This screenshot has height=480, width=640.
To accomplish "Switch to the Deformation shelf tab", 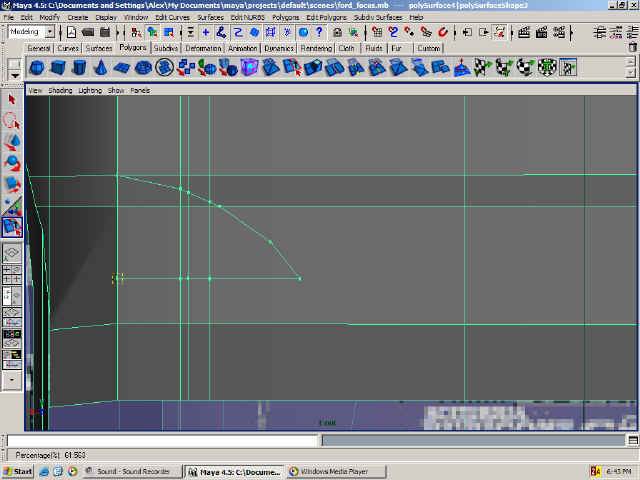I will point(204,48).
